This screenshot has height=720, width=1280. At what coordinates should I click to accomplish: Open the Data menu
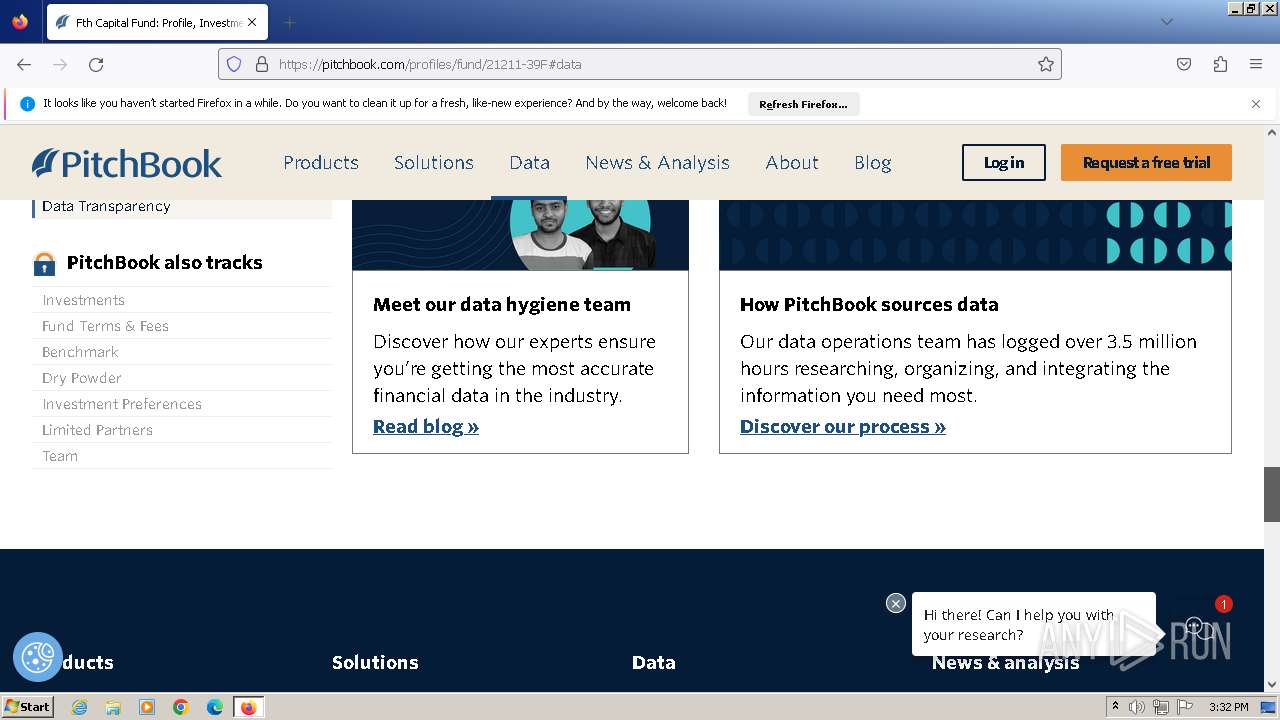[529, 162]
